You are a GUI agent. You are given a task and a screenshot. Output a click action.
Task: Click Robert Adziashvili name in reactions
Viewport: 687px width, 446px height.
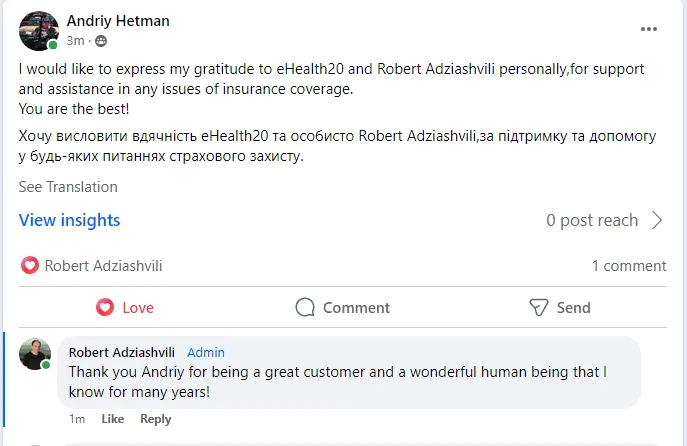pos(103,266)
